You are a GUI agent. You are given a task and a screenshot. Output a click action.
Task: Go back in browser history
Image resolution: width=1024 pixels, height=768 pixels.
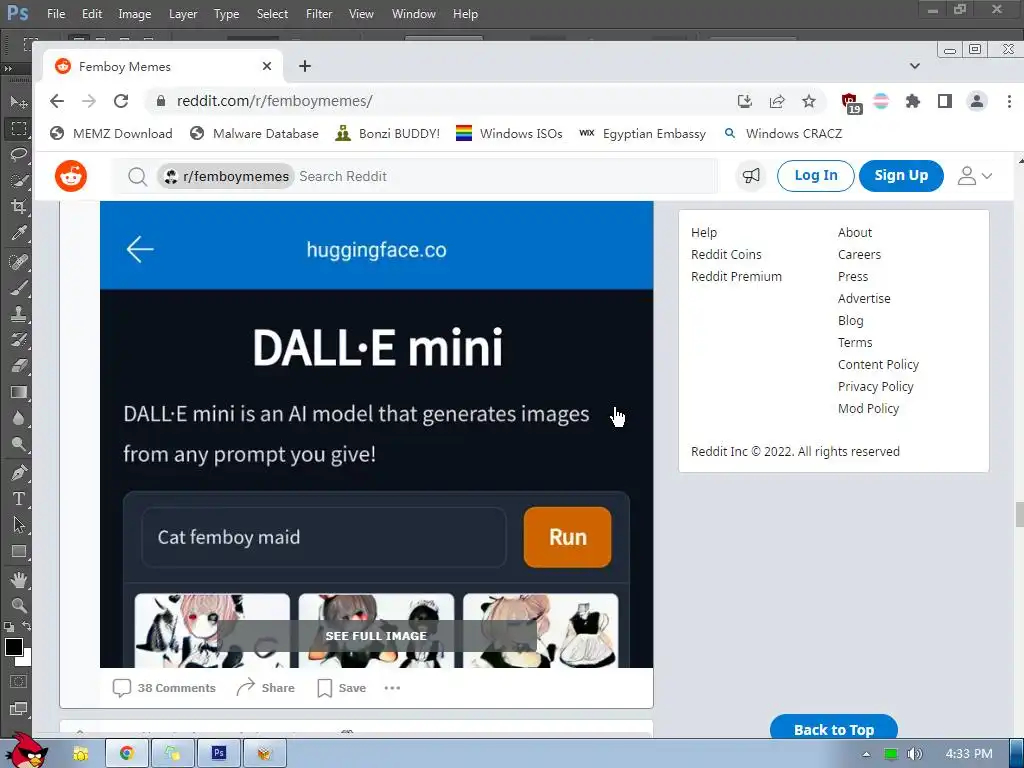57,101
